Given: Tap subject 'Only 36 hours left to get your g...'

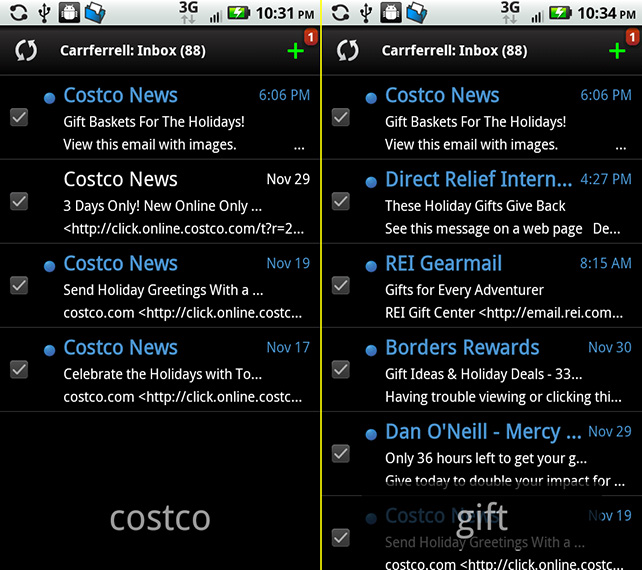Looking at the screenshot, I should tap(486, 459).
